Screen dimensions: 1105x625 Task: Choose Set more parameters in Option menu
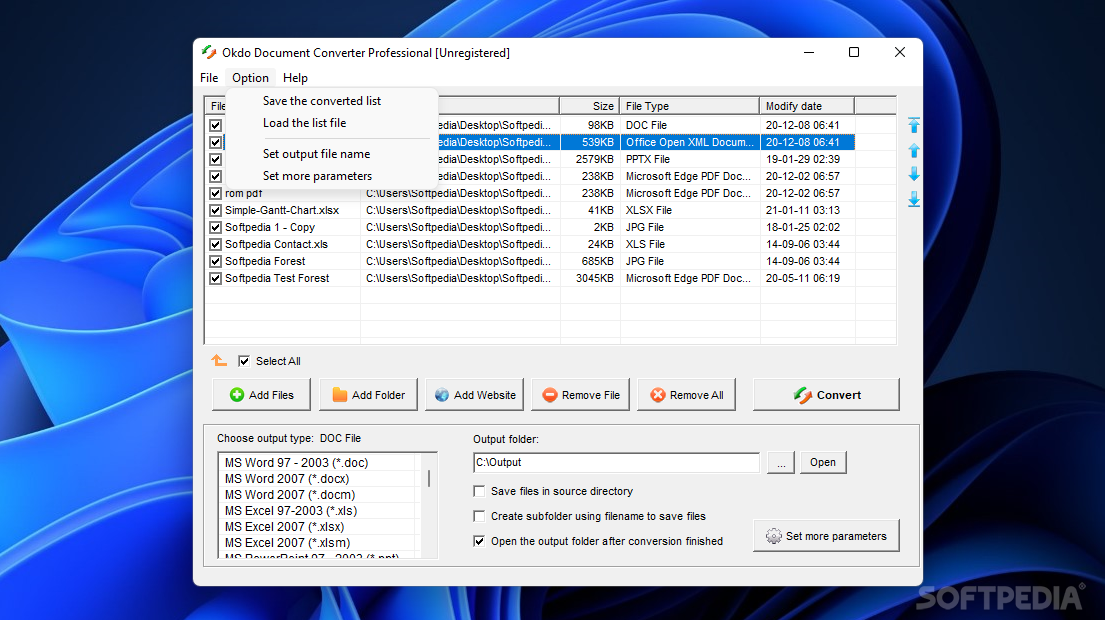point(317,176)
